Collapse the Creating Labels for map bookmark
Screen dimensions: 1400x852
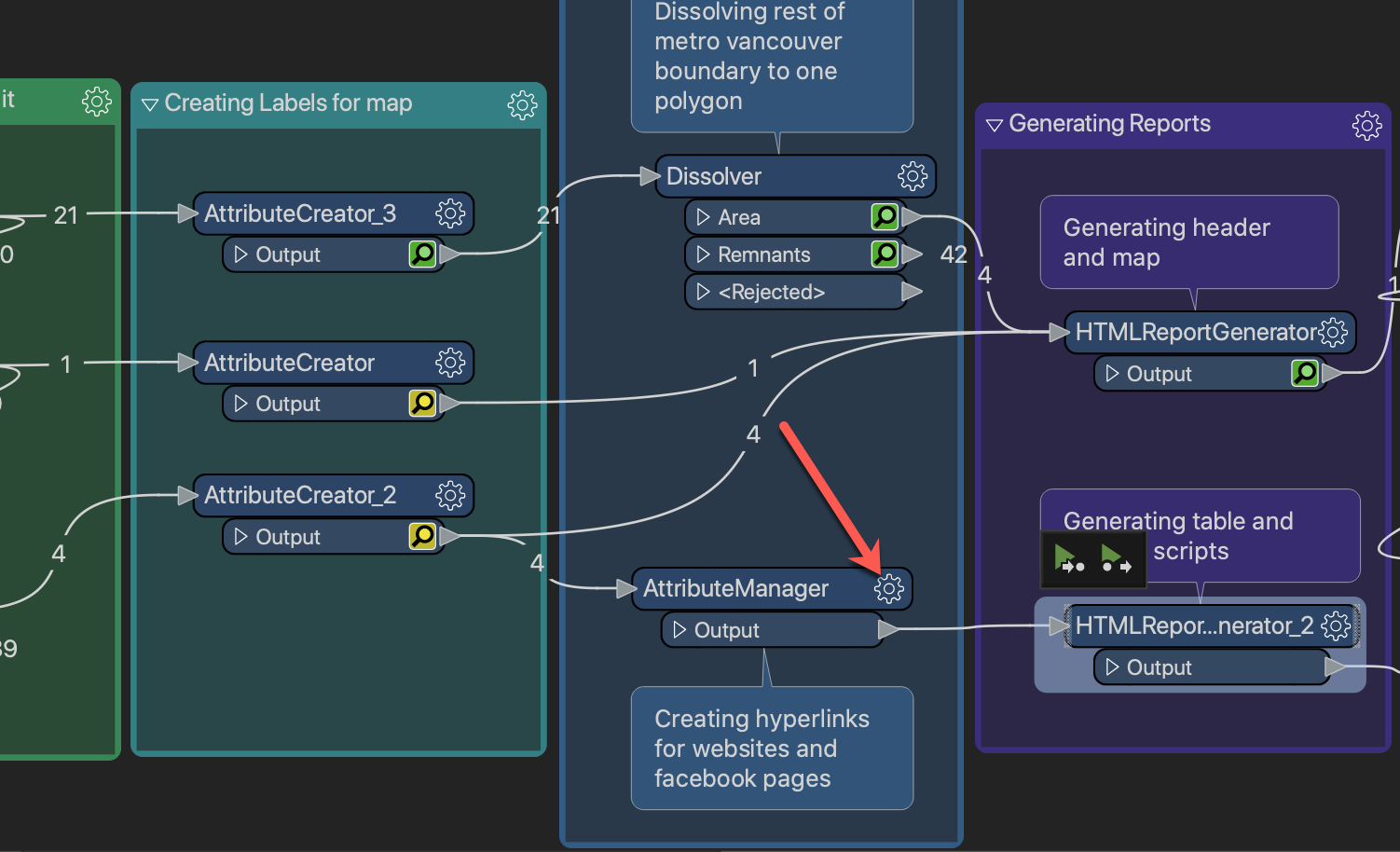(x=149, y=104)
